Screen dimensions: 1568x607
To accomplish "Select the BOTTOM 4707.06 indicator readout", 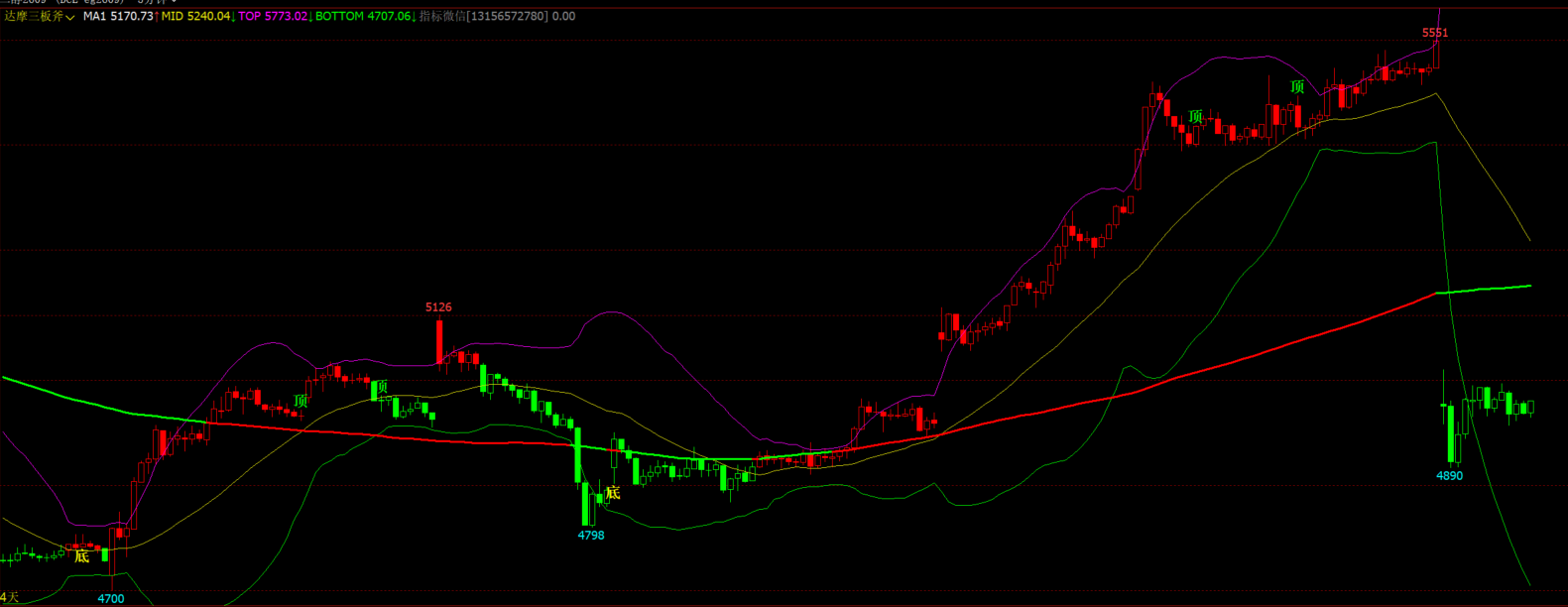I will pyautogui.click(x=363, y=17).
